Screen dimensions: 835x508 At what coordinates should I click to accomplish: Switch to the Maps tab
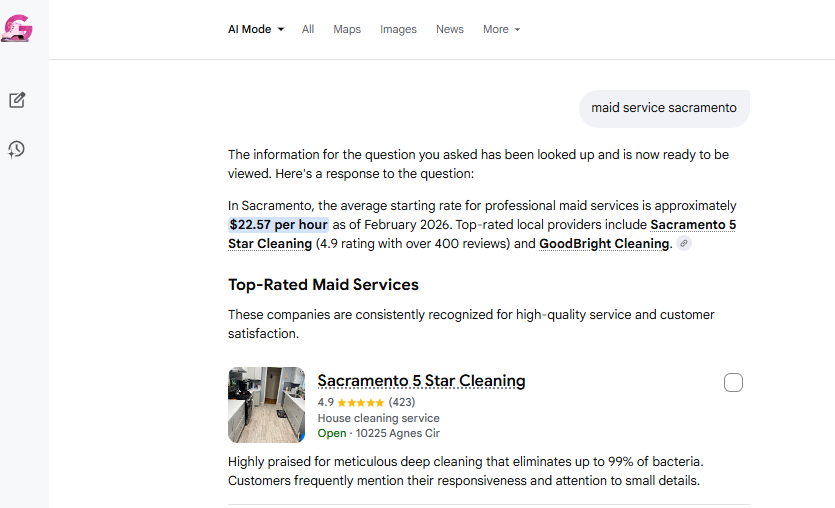tap(347, 29)
